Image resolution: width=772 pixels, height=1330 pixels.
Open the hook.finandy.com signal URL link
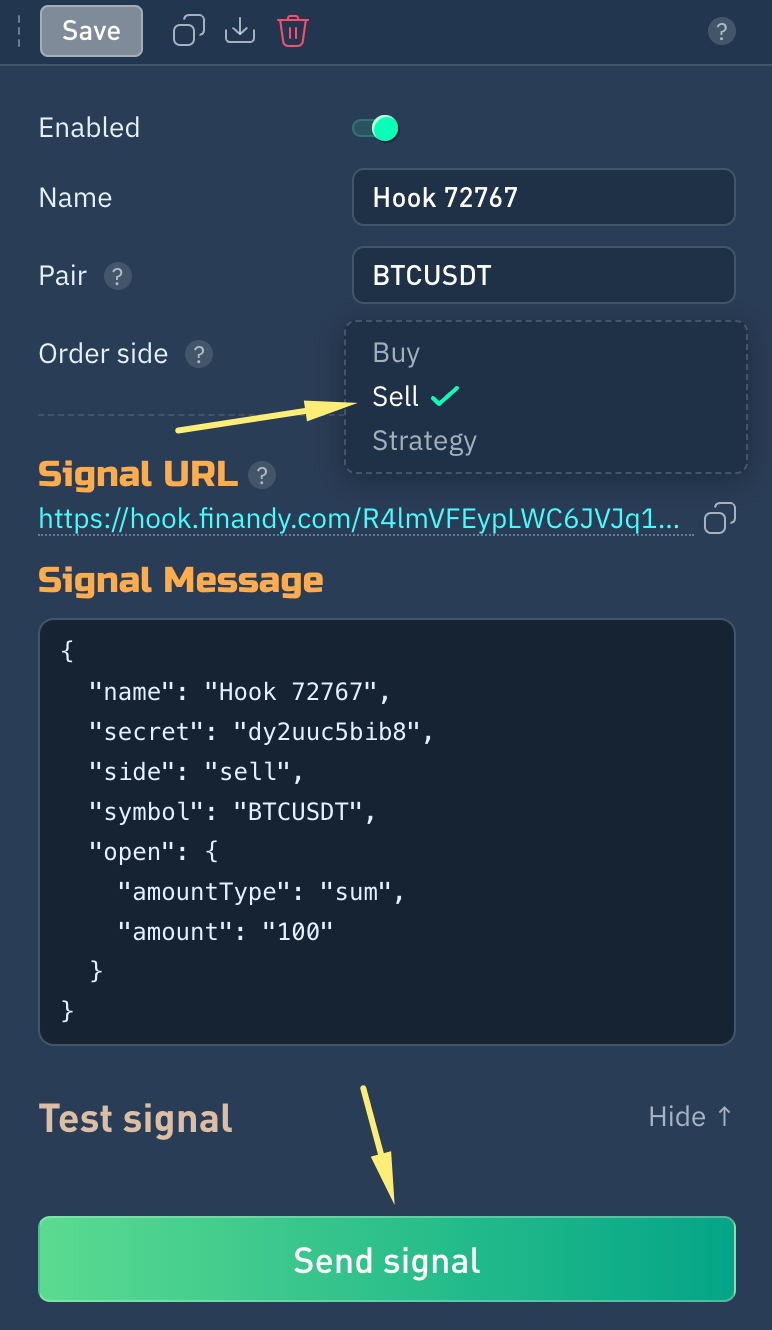point(360,519)
